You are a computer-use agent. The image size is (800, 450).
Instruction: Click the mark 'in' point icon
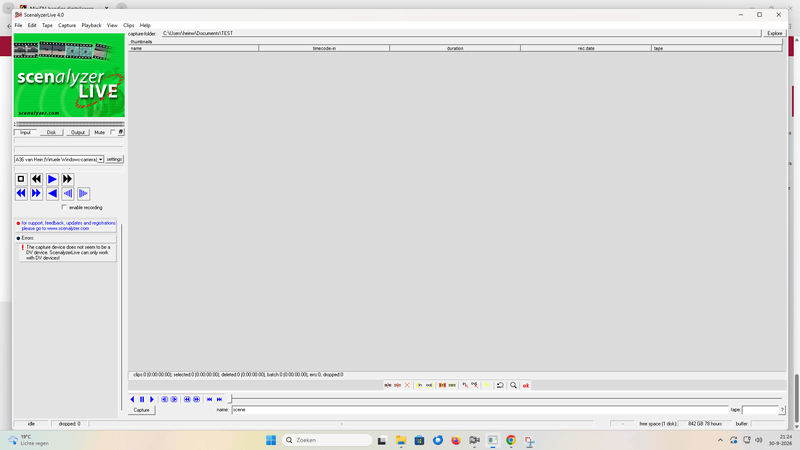coord(419,385)
